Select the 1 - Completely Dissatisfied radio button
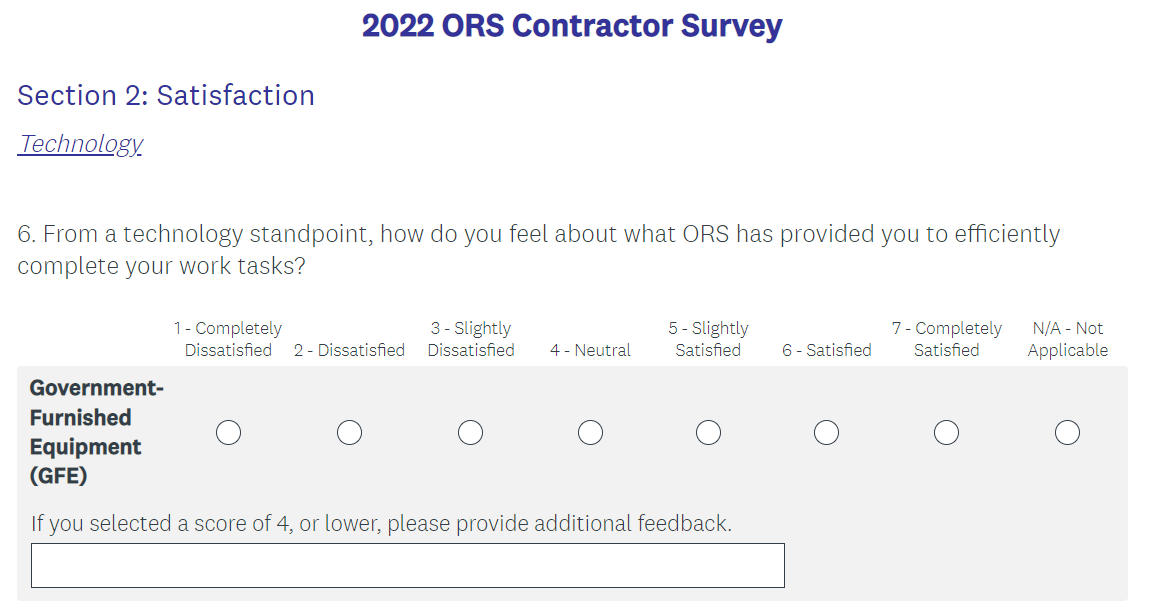Image resolution: width=1154 pixels, height=611 pixels. [228, 433]
